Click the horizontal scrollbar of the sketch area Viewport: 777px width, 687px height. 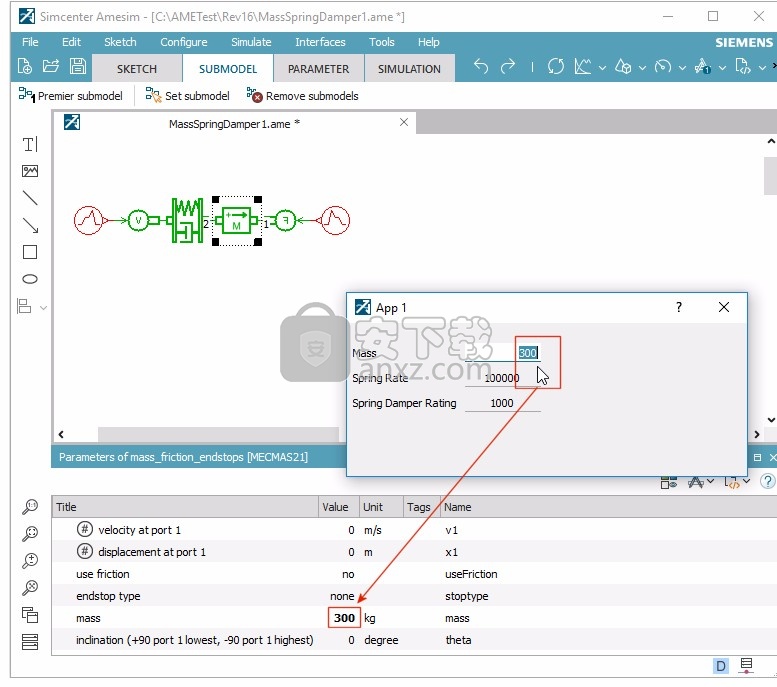pyautogui.click(x=218, y=435)
